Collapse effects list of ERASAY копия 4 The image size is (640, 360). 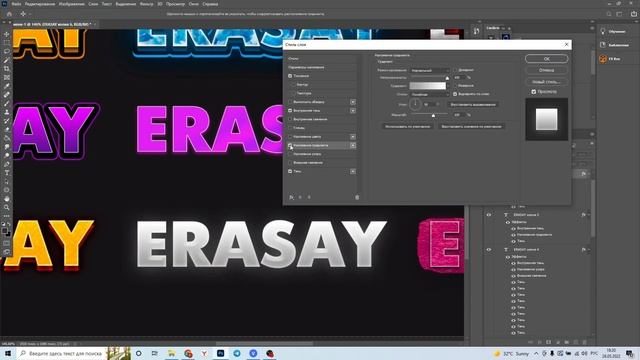589,249
